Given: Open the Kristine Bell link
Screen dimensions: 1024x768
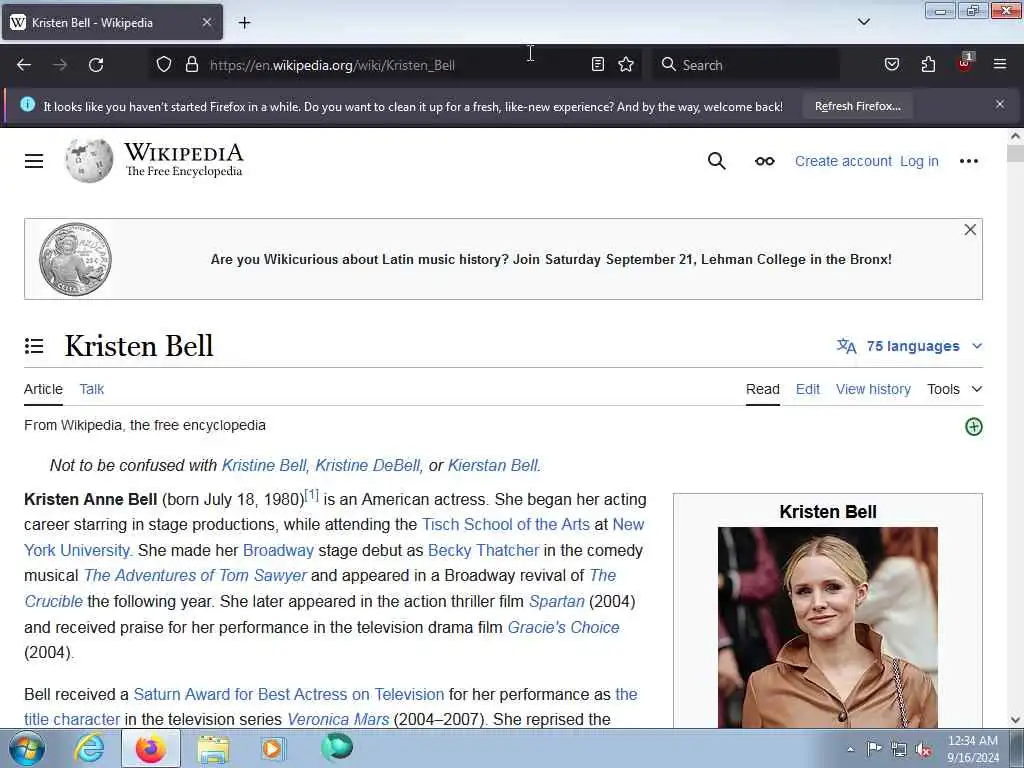Looking at the screenshot, I should [x=264, y=466].
